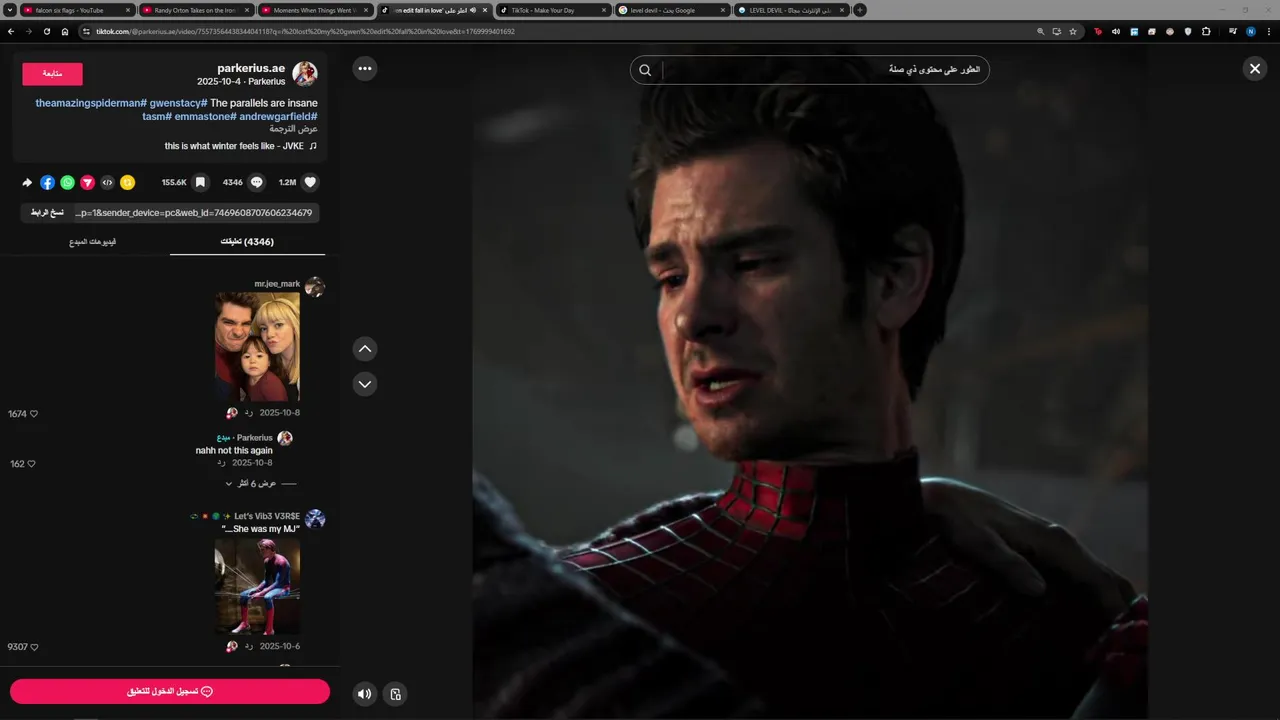
Task: Click the browser back arrow
Action: point(11,31)
